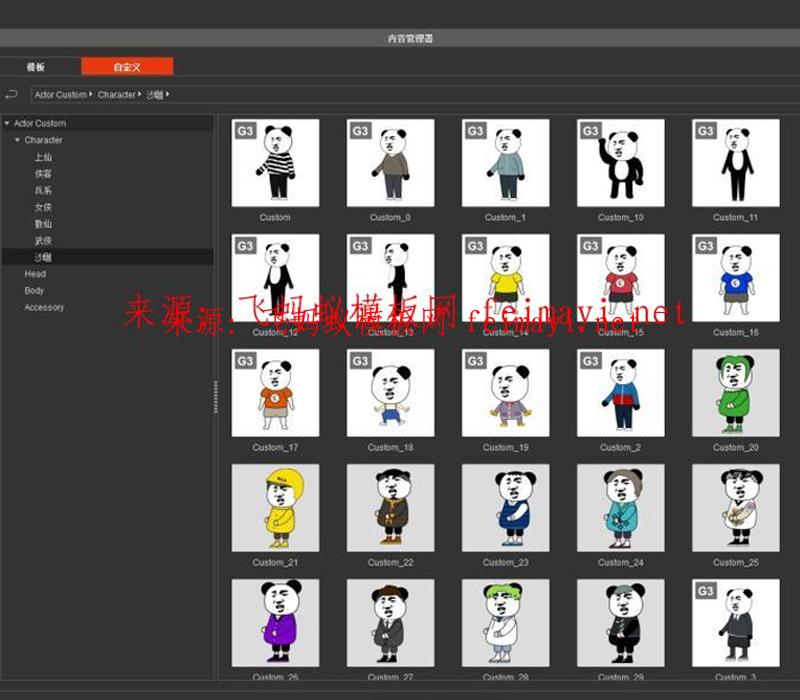This screenshot has height=700, width=800.
Task: Choose Custom_14 yellow shirt panda
Action: click(505, 278)
